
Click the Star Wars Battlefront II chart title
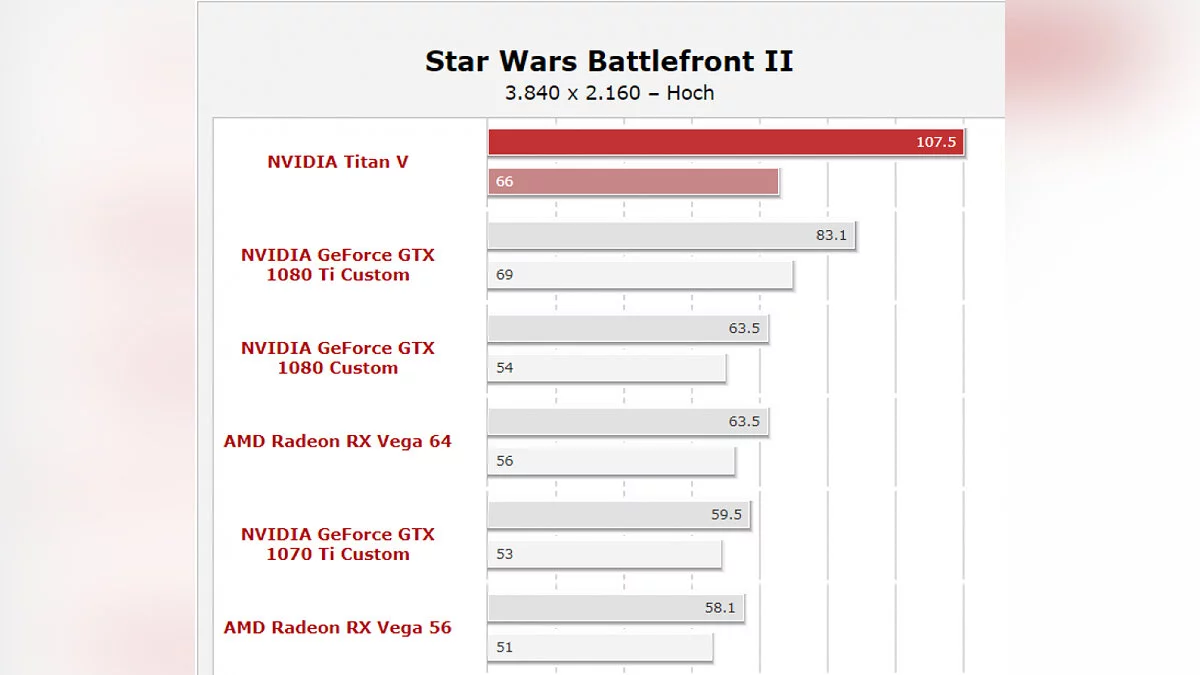tap(609, 61)
